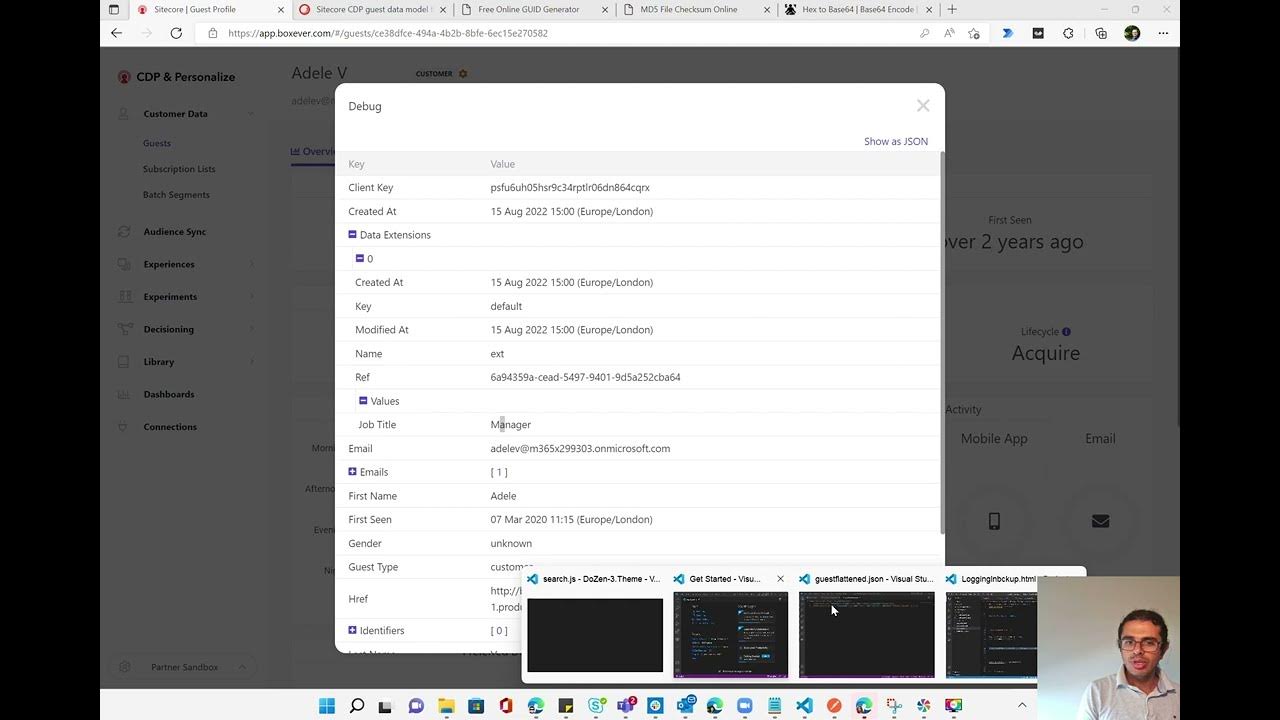1280x720 pixels.
Task: Expand Decisioning in the sidebar
Action: coord(169,329)
